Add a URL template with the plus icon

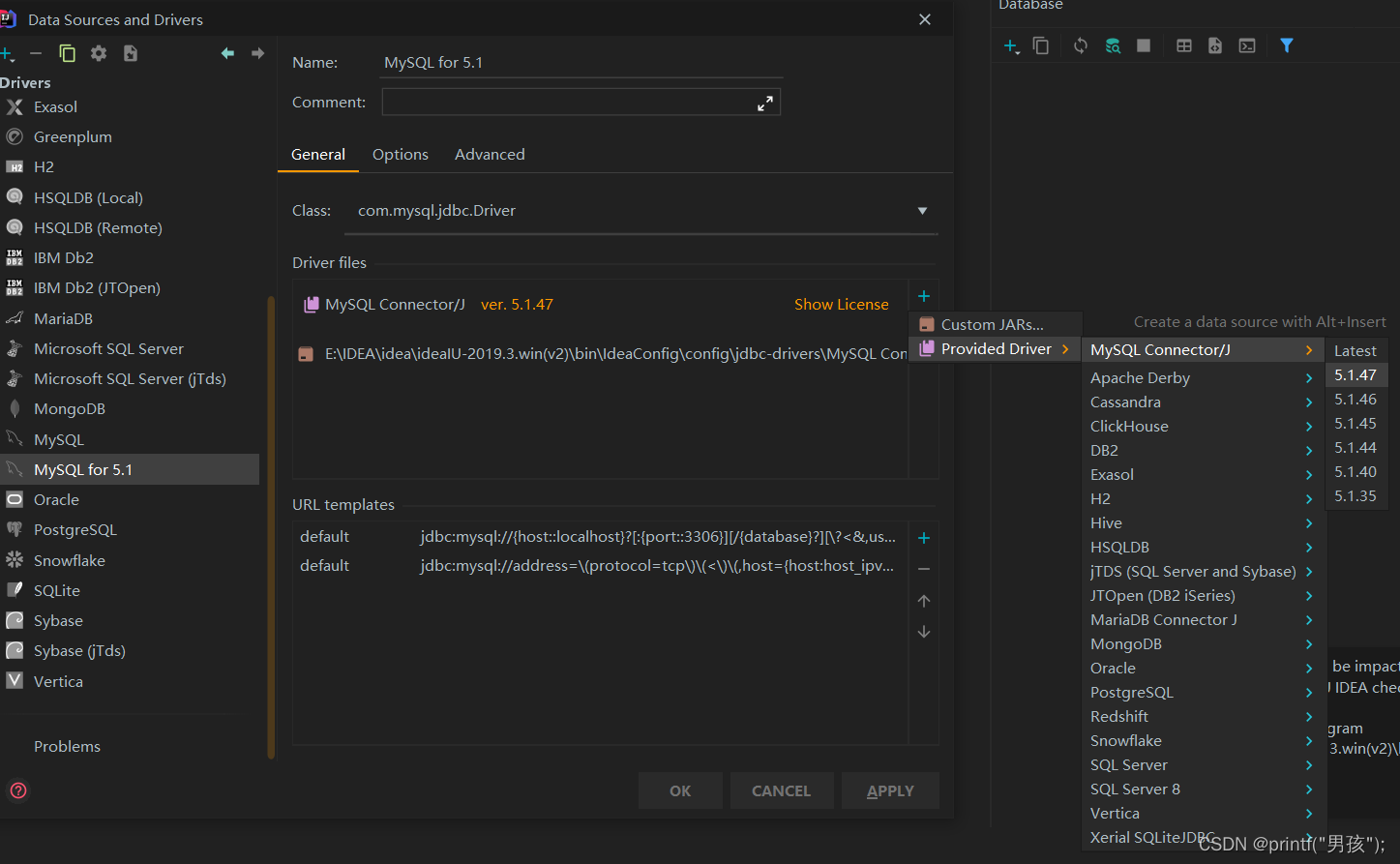924,538
